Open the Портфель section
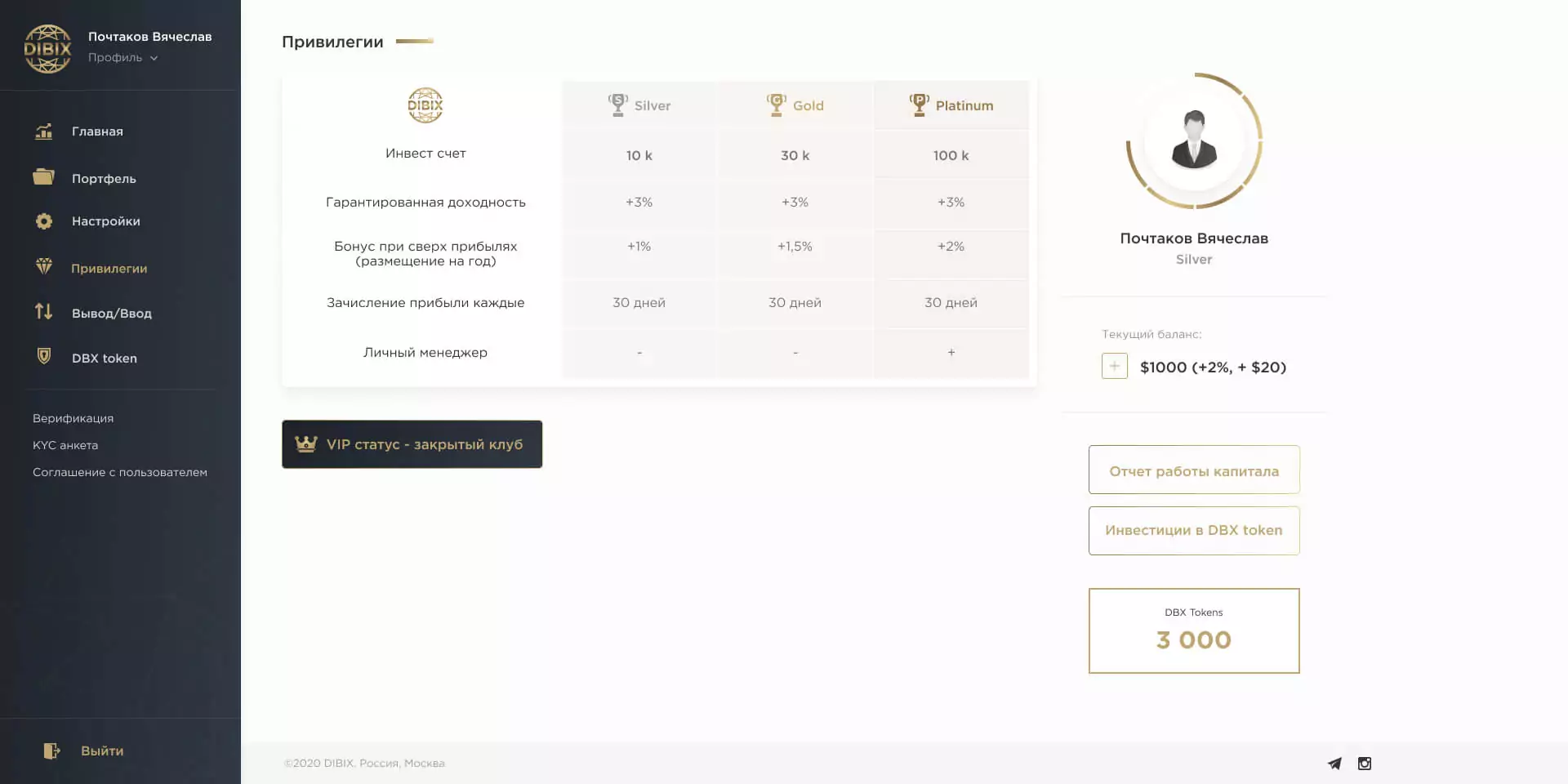 tap(104, 179)
